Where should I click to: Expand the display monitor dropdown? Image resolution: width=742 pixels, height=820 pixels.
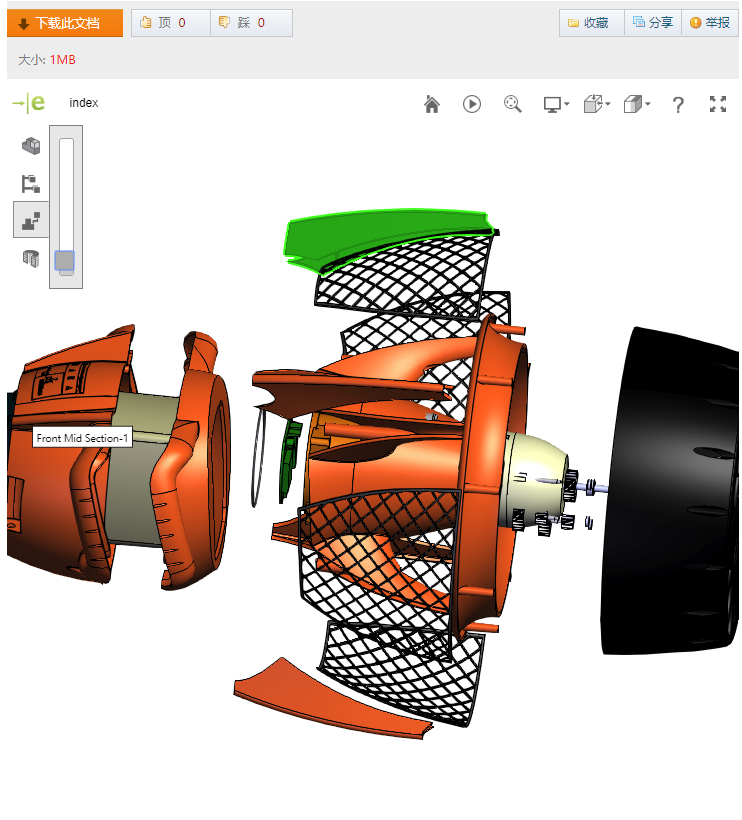coord(555,104)
